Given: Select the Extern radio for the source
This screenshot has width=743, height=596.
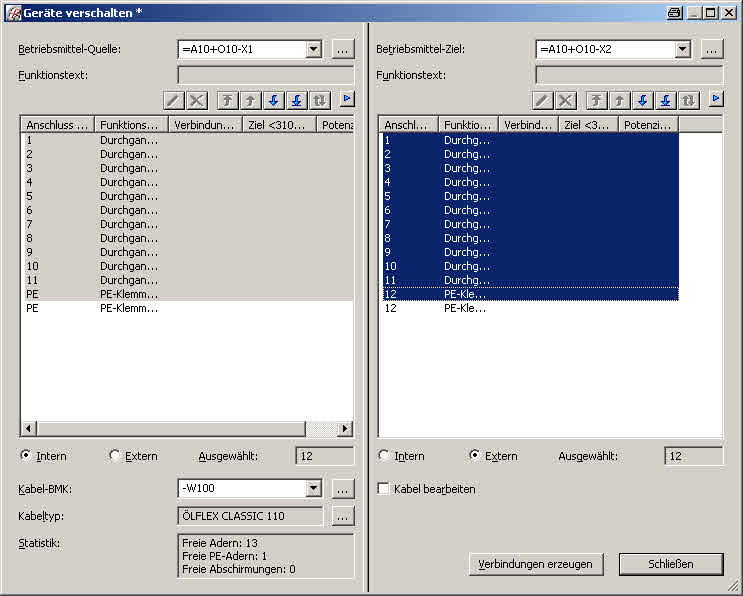Looking at the screenshot, I should [x=114, y=455].
